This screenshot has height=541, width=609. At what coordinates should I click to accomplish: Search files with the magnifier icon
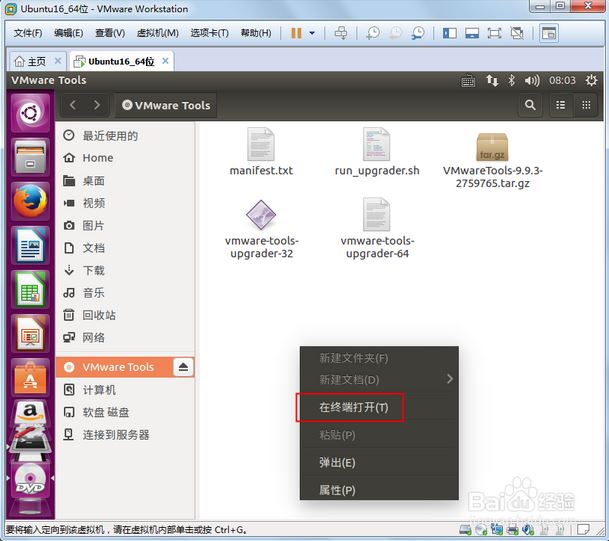coord(530,105)
